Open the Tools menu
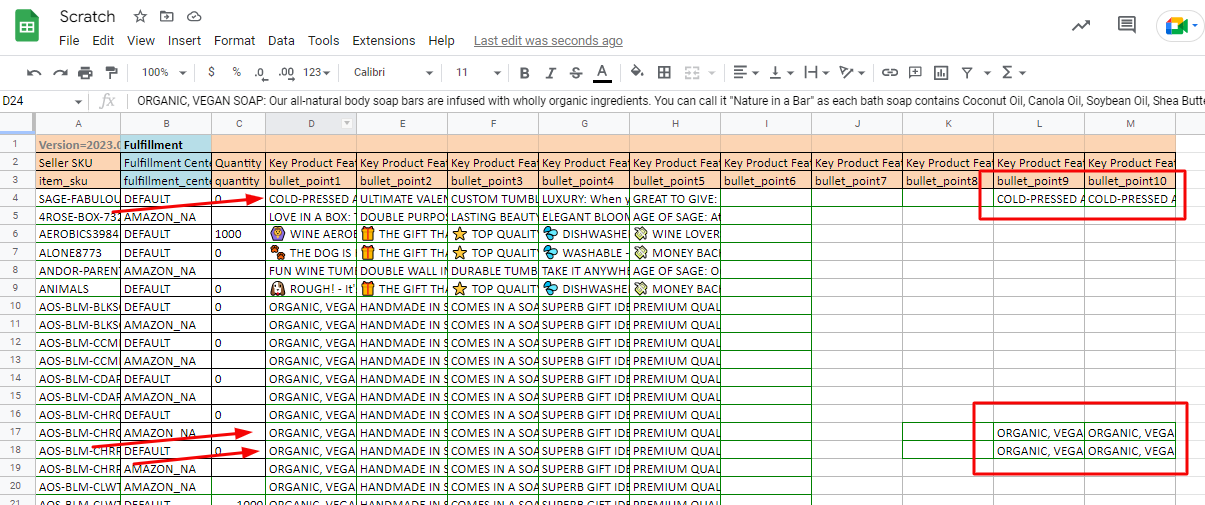 tap(323, 41)
